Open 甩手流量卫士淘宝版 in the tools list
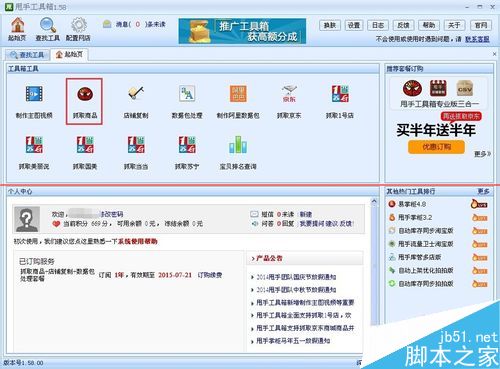Image resolution: width=500 pixels, height=369 pixels. point(426,244)
